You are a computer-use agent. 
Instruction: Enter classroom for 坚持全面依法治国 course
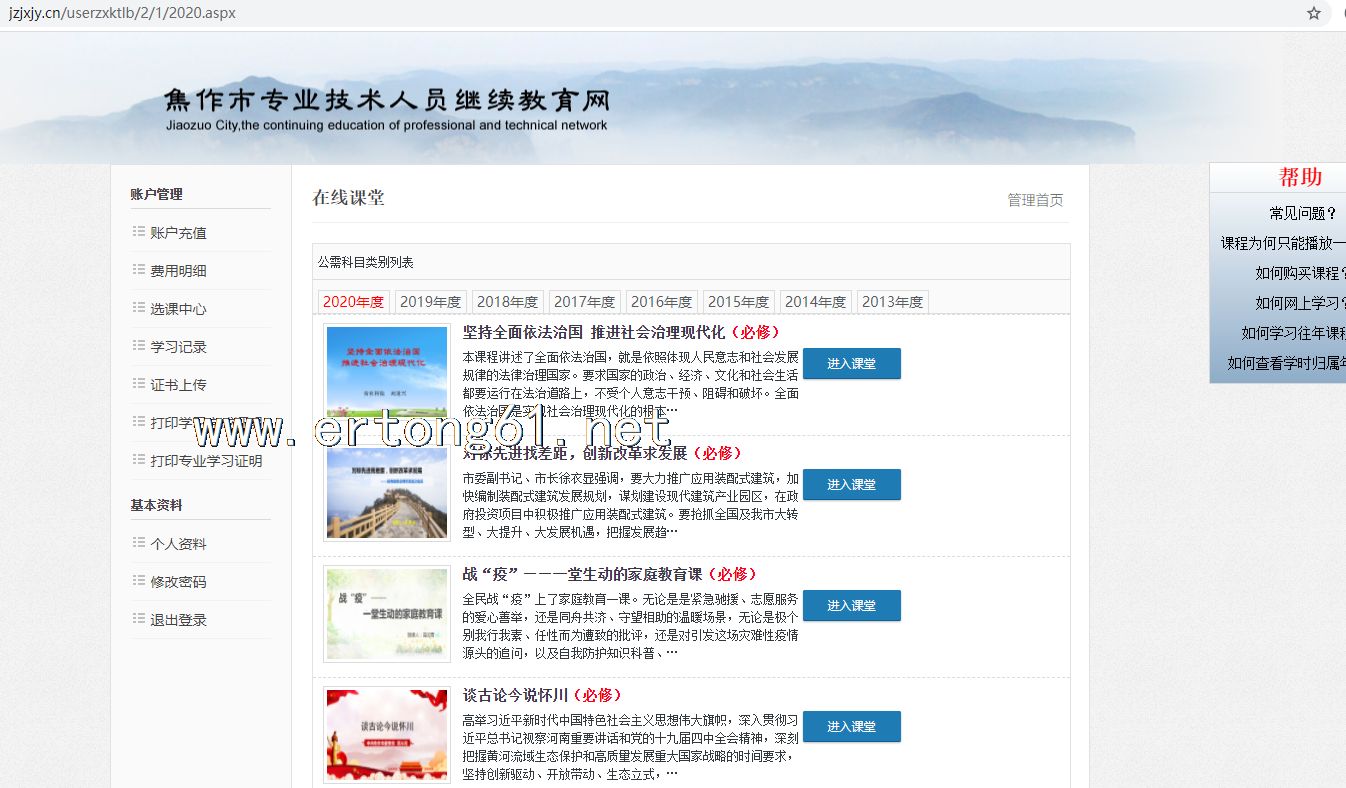851,364
